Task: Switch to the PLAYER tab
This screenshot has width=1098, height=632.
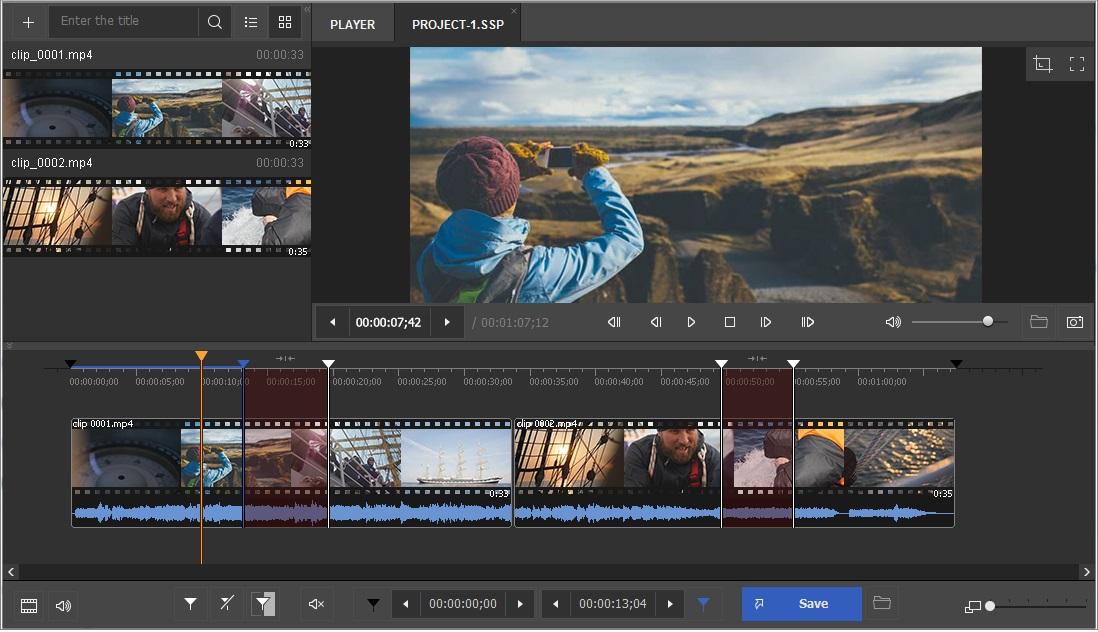Action: click(352, 23)
